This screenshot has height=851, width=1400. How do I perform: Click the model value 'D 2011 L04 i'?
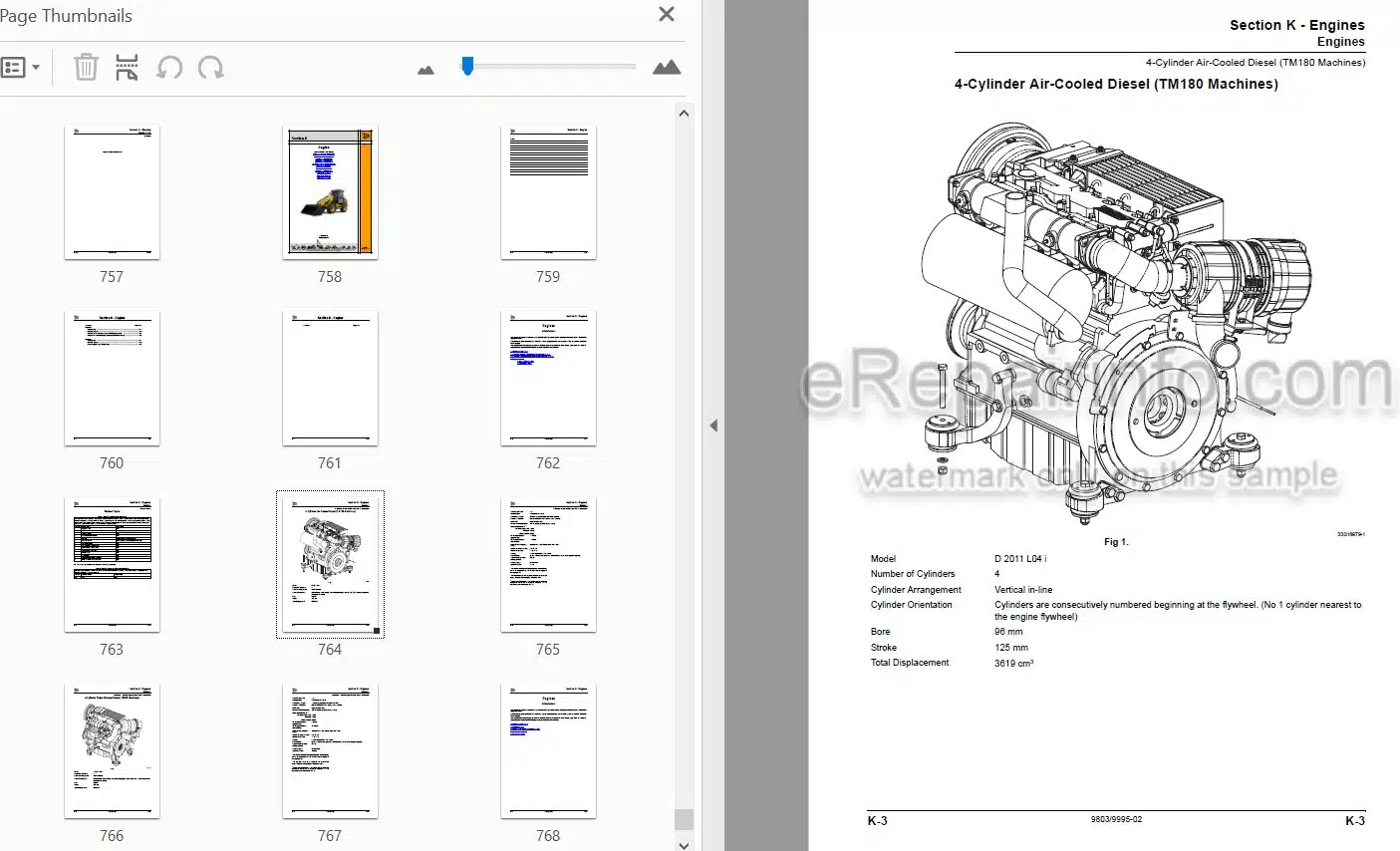point(1020,559)
